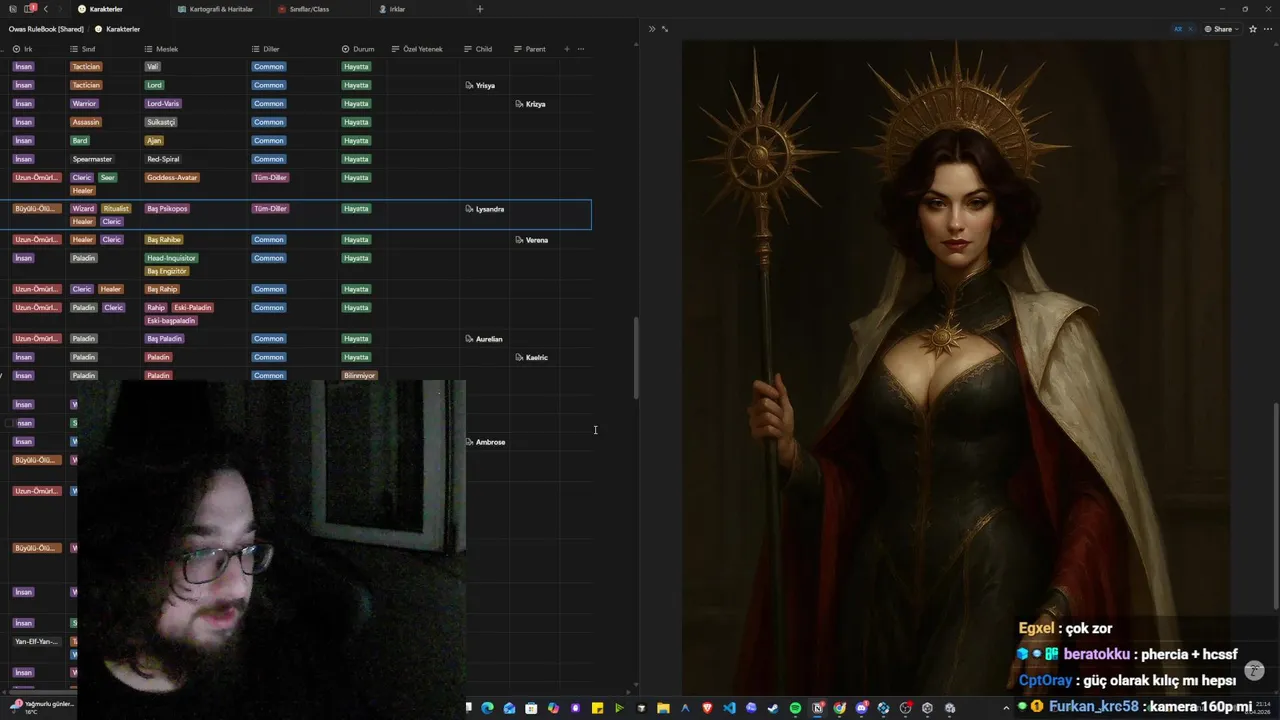Show hidden system tray icons
Viewport: 1280px width, 720px height.
pyautogui.click(x=1006, y=708)
